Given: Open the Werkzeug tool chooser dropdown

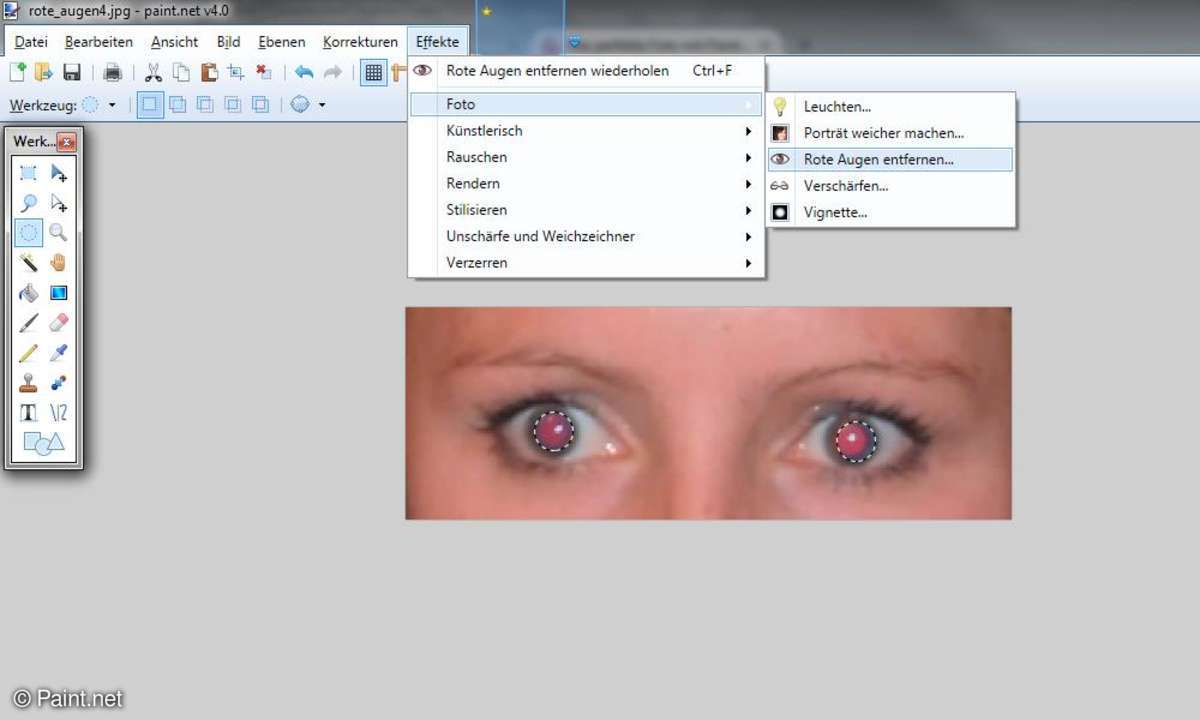Looking at the screenshot, I should [98, 104].
